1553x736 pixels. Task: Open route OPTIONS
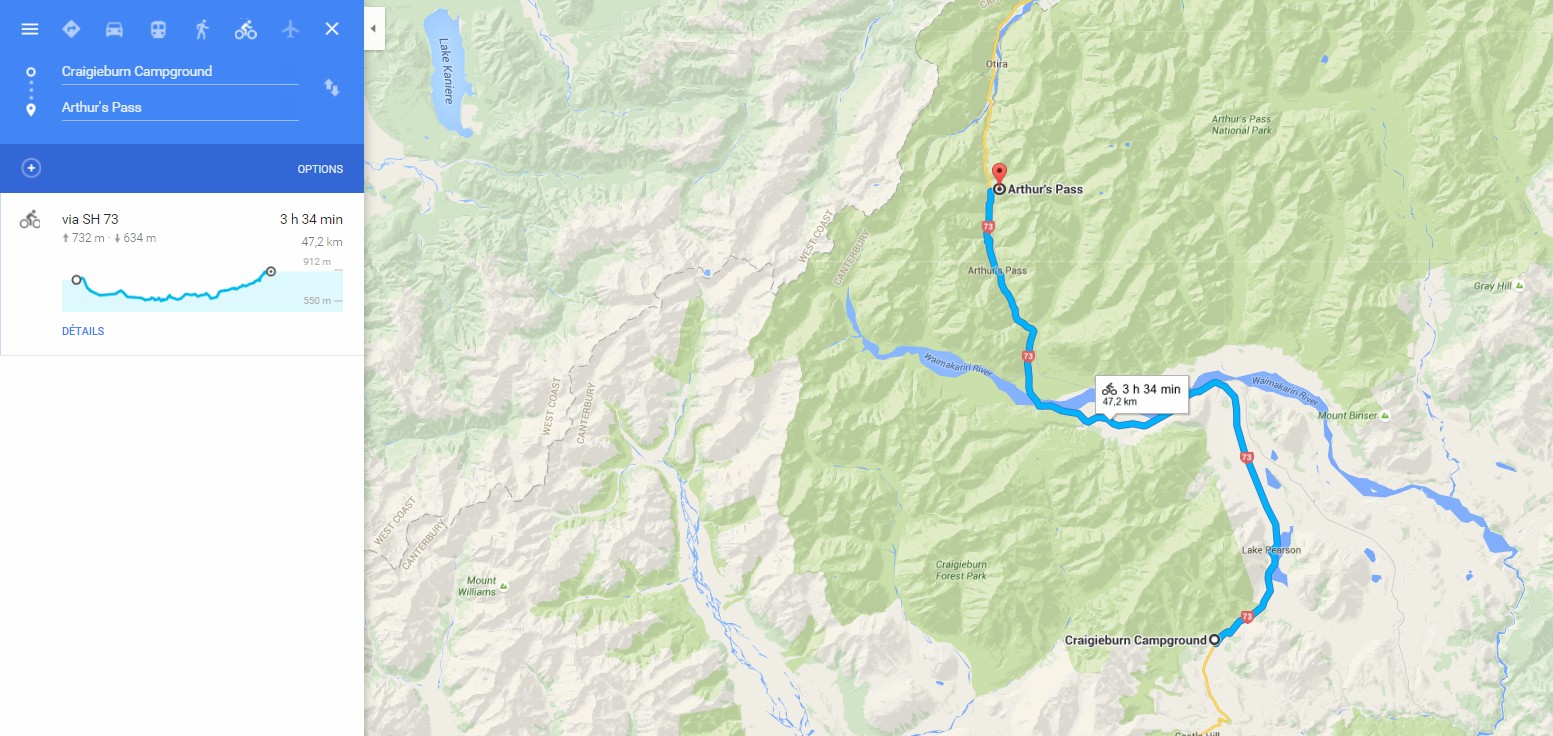pos(320,169)
